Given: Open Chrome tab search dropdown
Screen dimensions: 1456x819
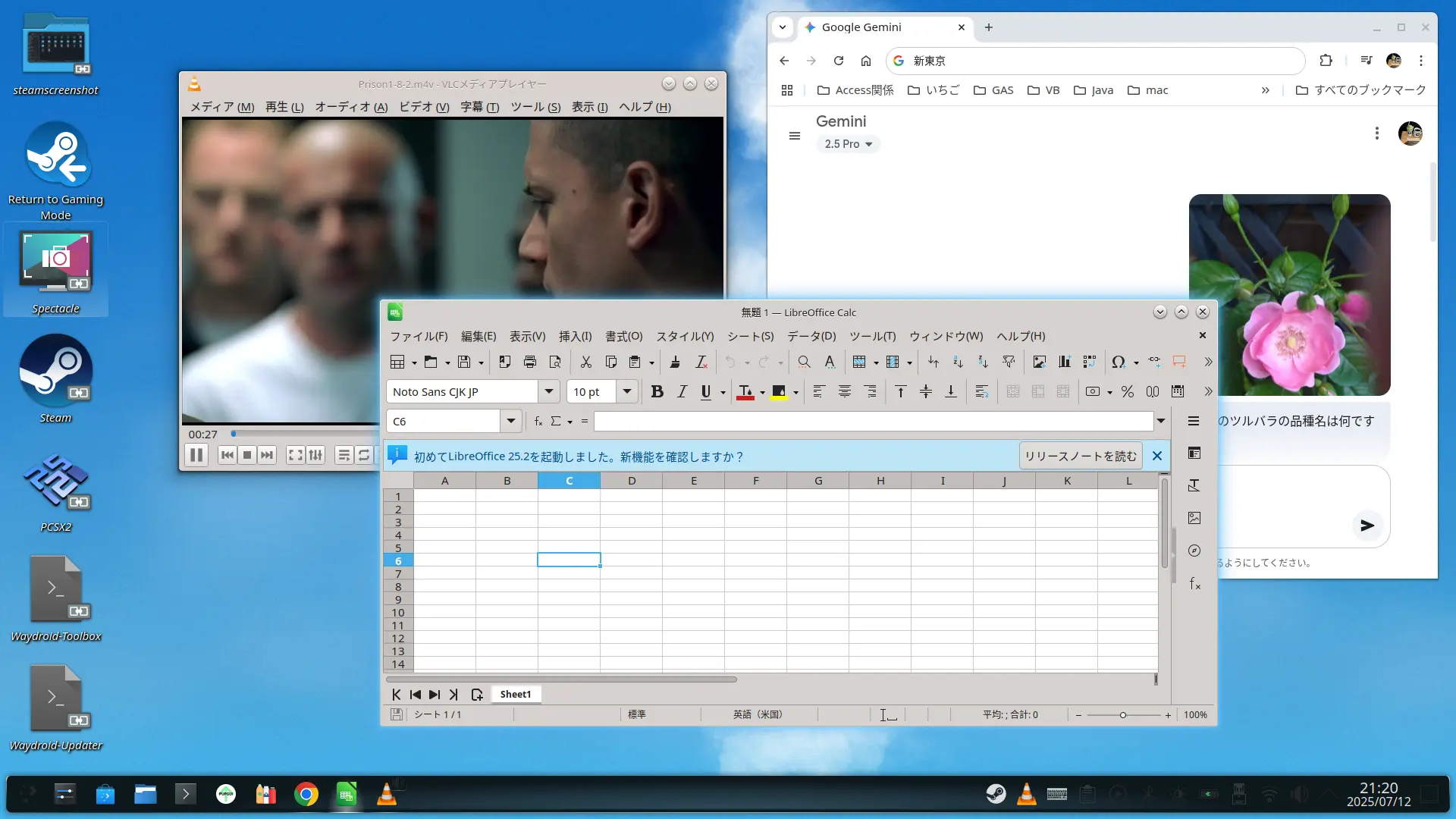Looking at the screenshot, I should (783, 27).
